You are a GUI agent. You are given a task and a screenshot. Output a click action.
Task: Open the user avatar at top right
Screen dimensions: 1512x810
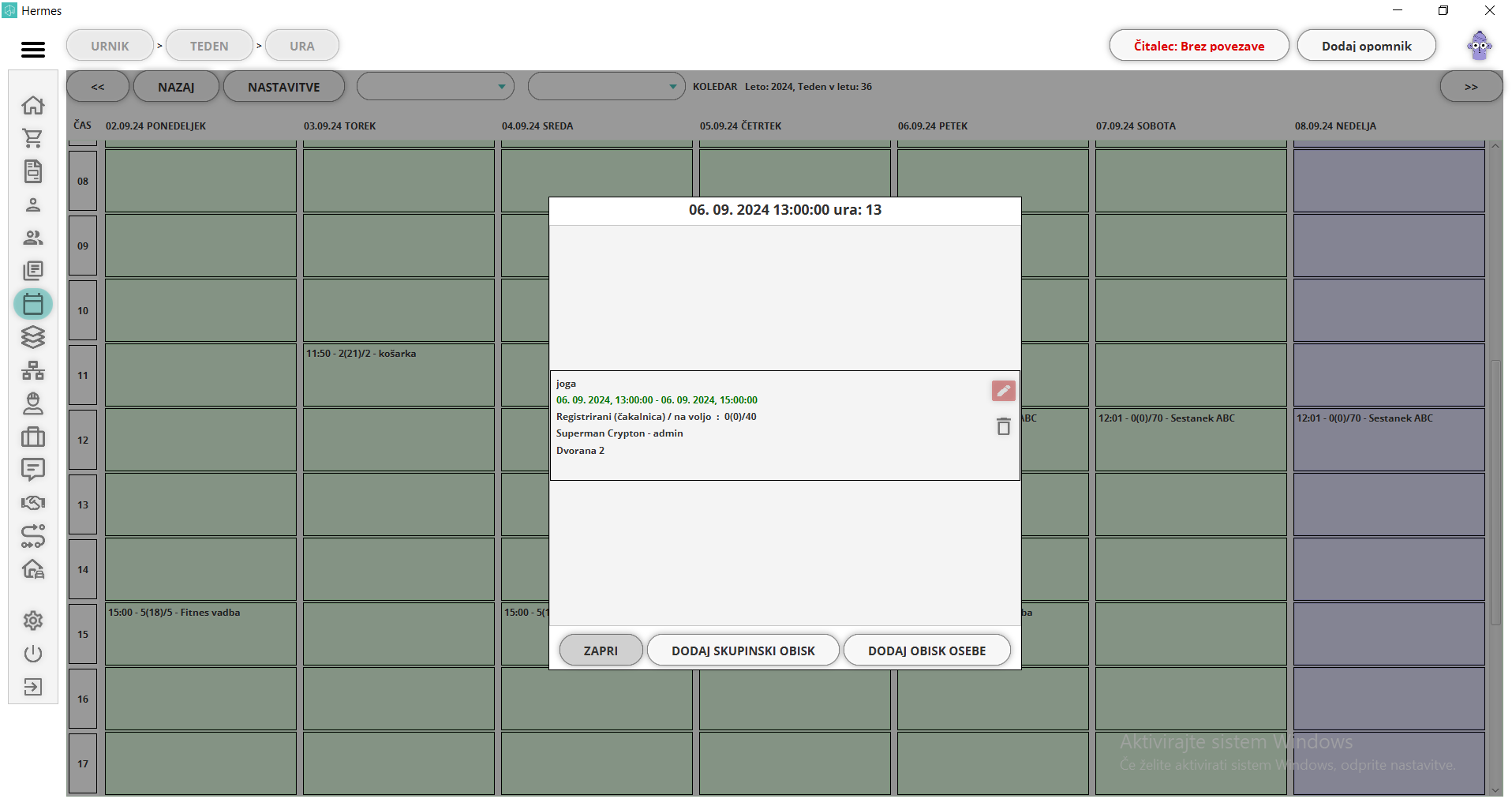pyautogui.click(x=1479, y=46)
